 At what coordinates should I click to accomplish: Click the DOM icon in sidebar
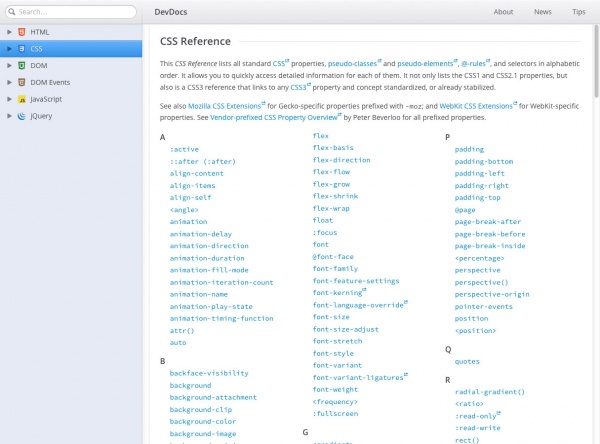click(x=21, y=65)
